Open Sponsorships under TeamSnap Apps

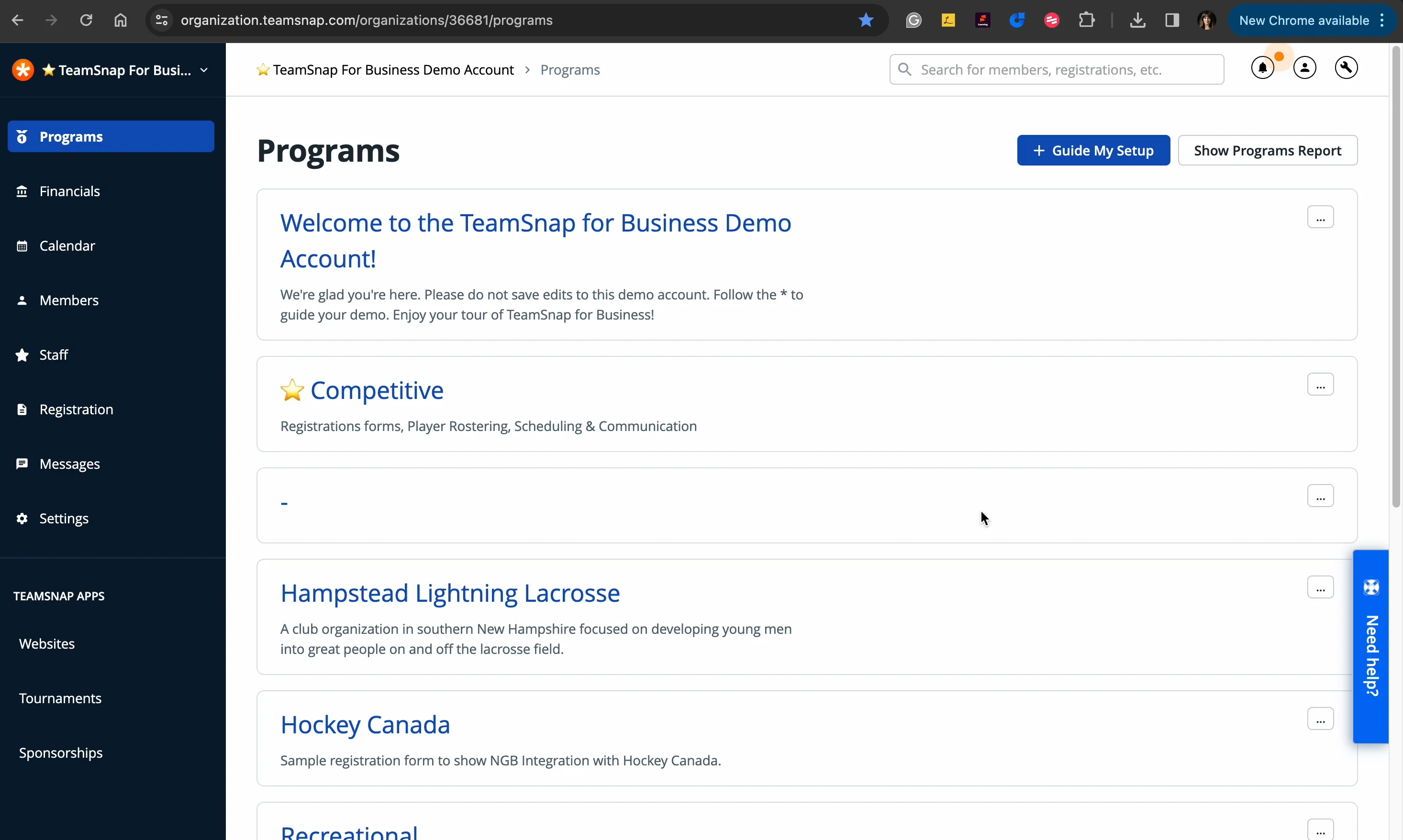(x=61, y=753)
